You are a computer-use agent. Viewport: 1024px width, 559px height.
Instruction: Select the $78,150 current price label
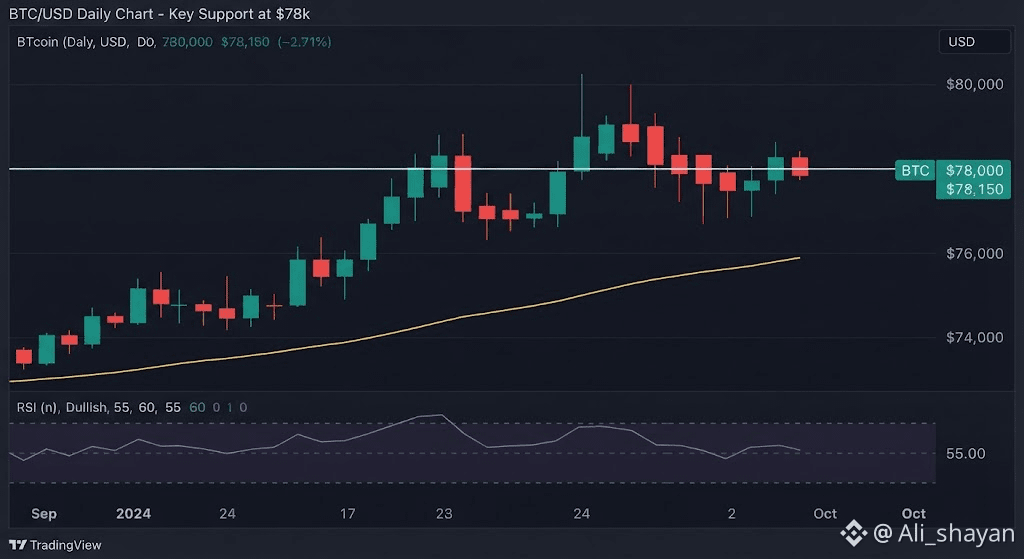click(x=974, y=189)
